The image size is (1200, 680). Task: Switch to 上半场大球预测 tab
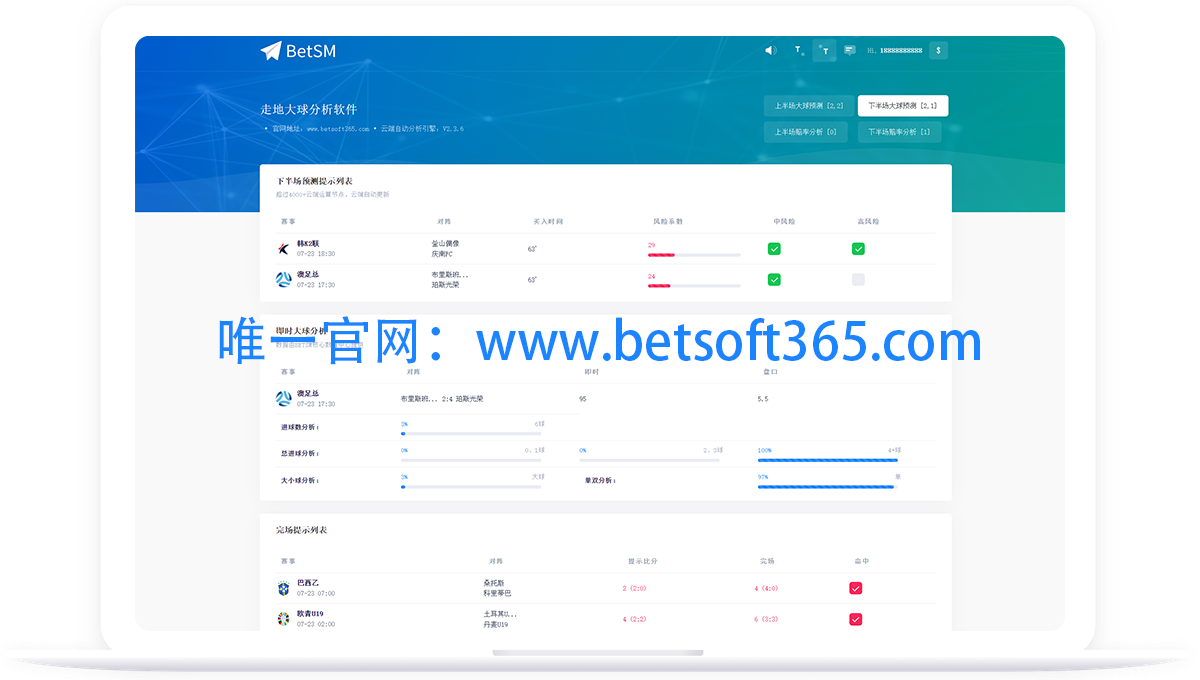coord(808,105)
